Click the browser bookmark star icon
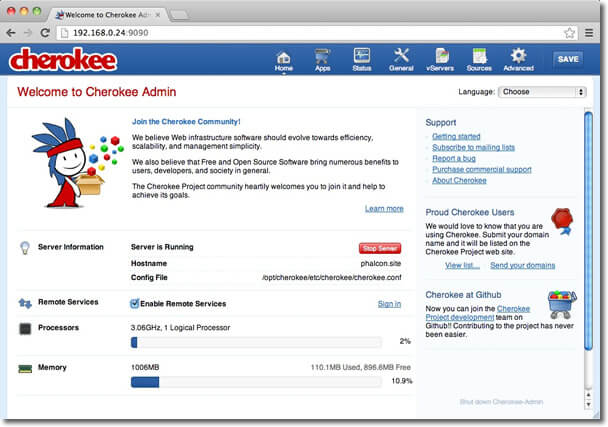Viewport: 608px width, 427px height. [x=570, y=33]
